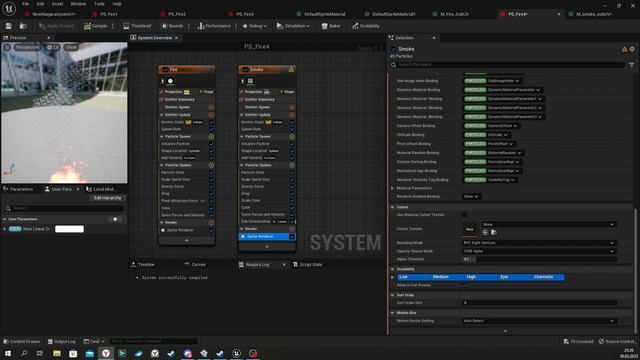The image size is (640, 360).
Task: Open the Motion Vector Setting dropdown
Action: pos(539,321)
